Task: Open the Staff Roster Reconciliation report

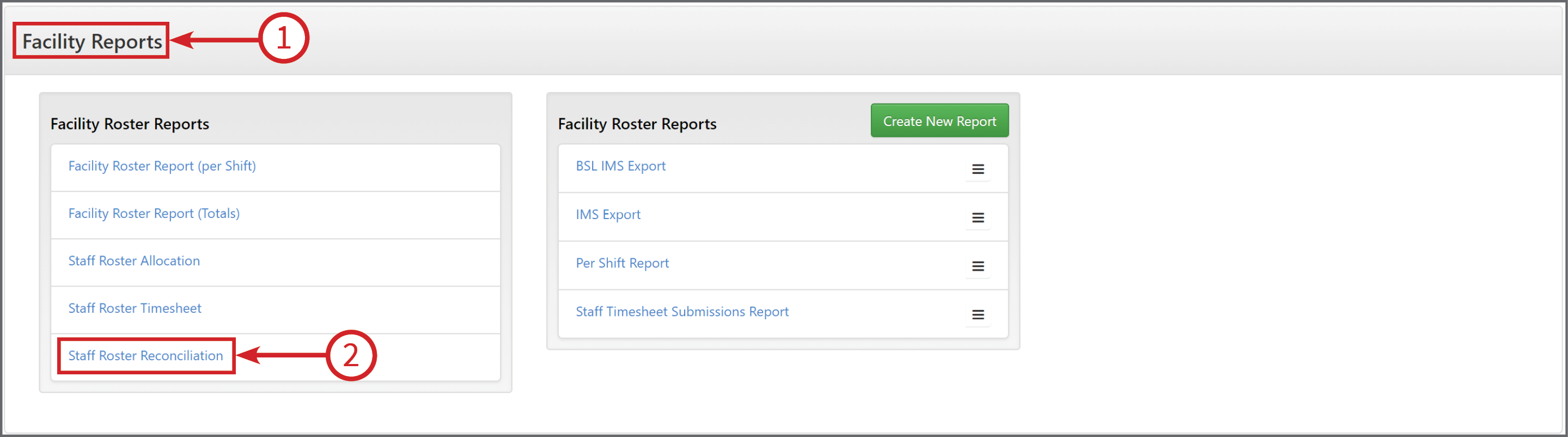Action: pyautogui.click(x=145, y=355)
